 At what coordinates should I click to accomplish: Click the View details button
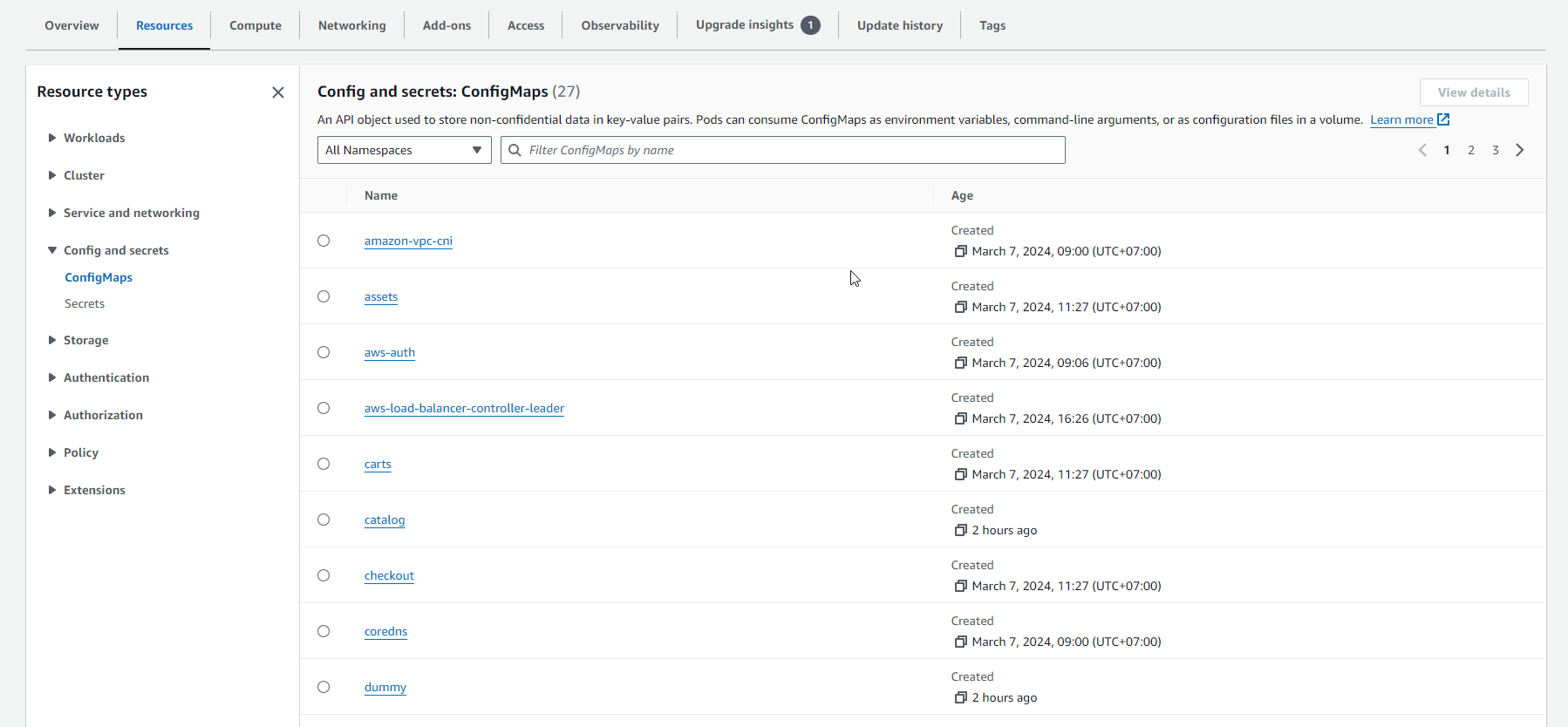[x=1474, y=92]
